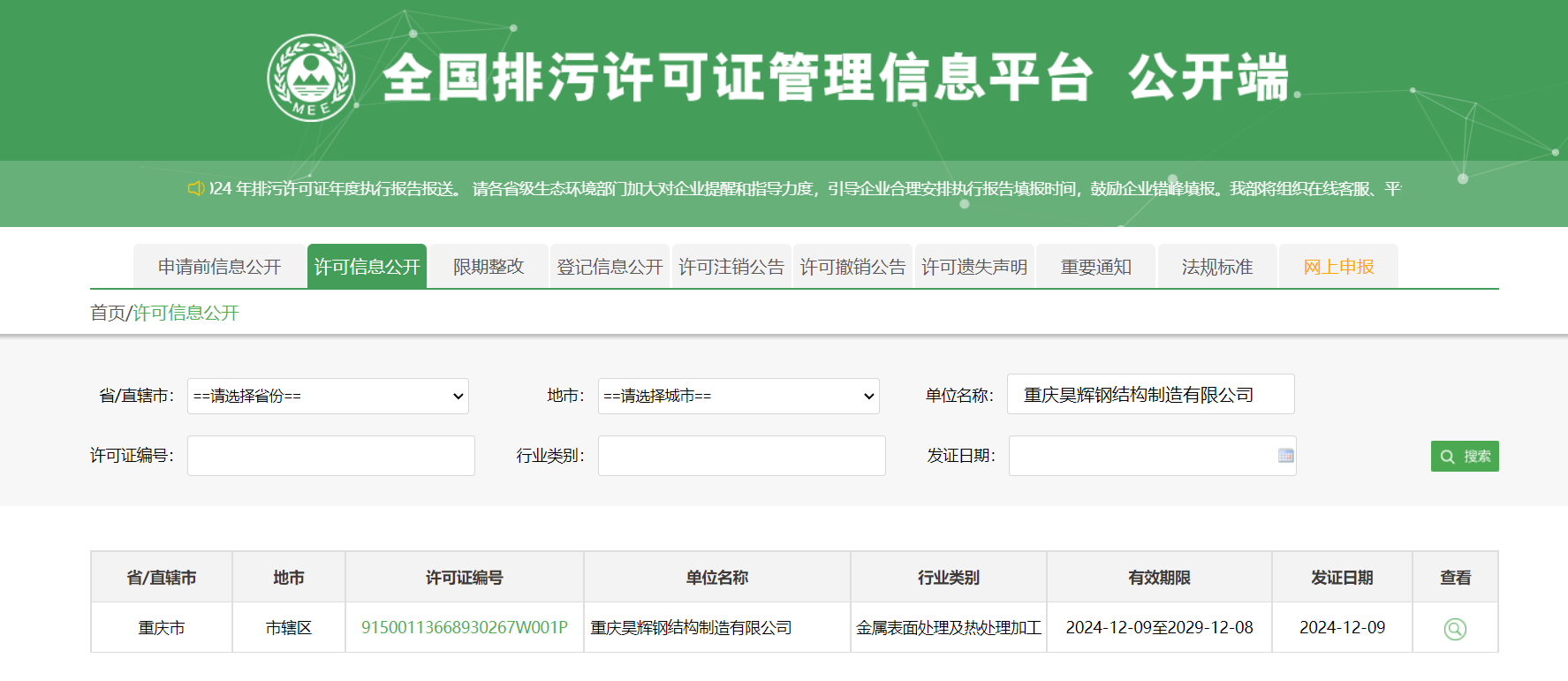Switch to 申请前信息公开 tab

219,267
